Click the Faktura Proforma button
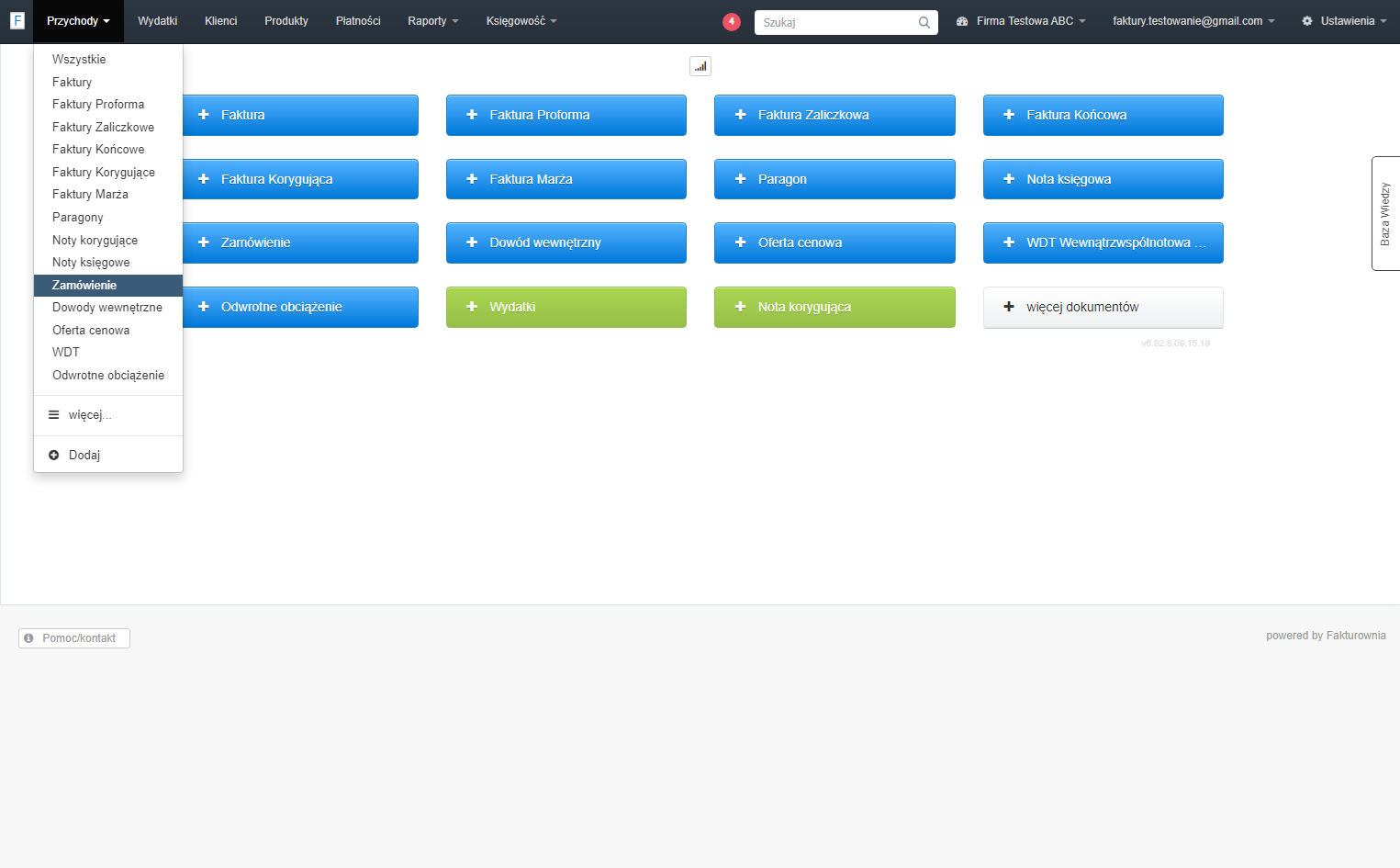 (x=566, y=115)
